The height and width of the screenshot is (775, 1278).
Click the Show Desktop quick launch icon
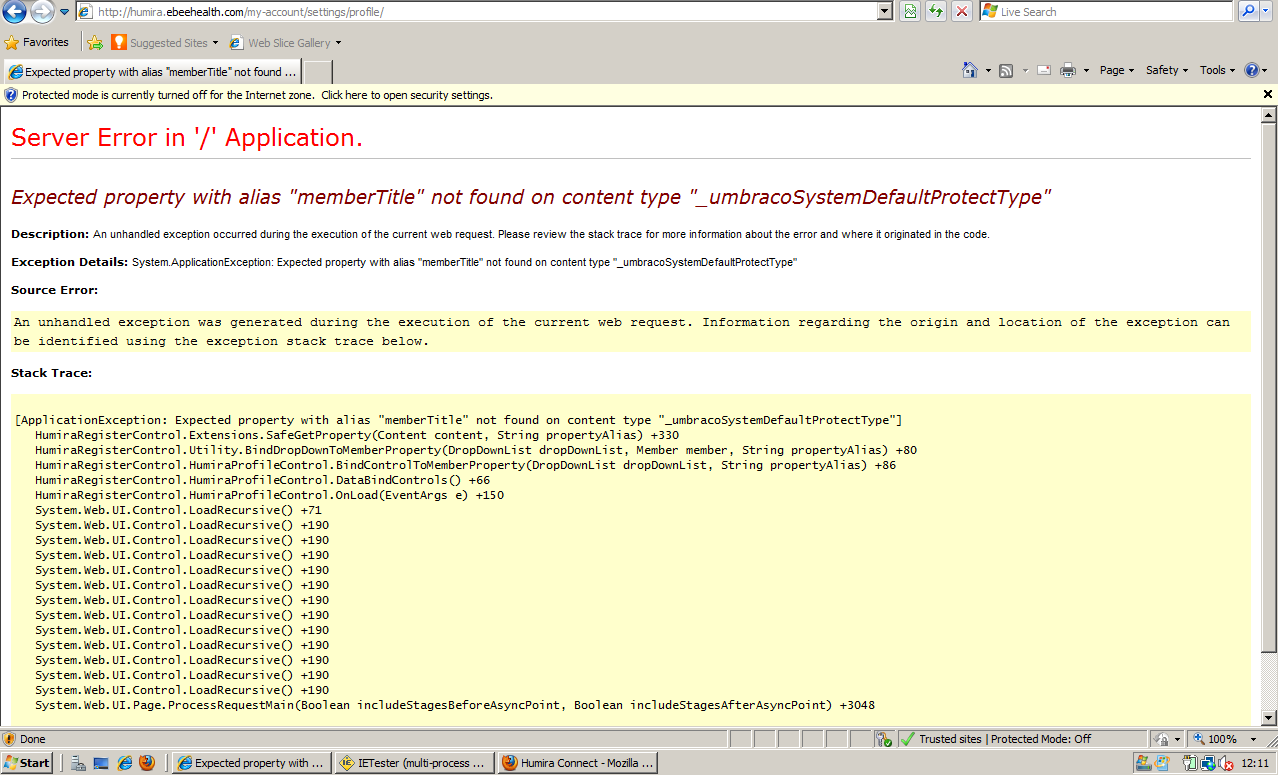pos(101,763)
